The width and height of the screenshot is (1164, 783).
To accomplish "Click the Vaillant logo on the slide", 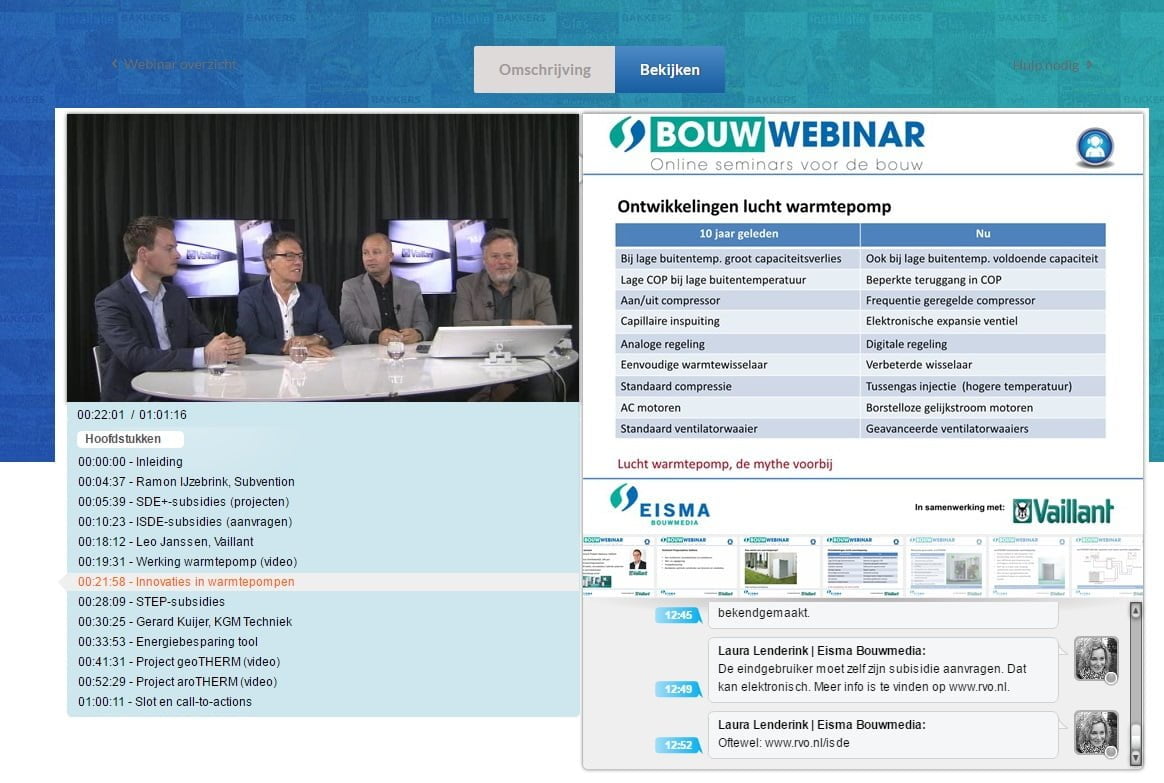I will tap(1063, 511).
